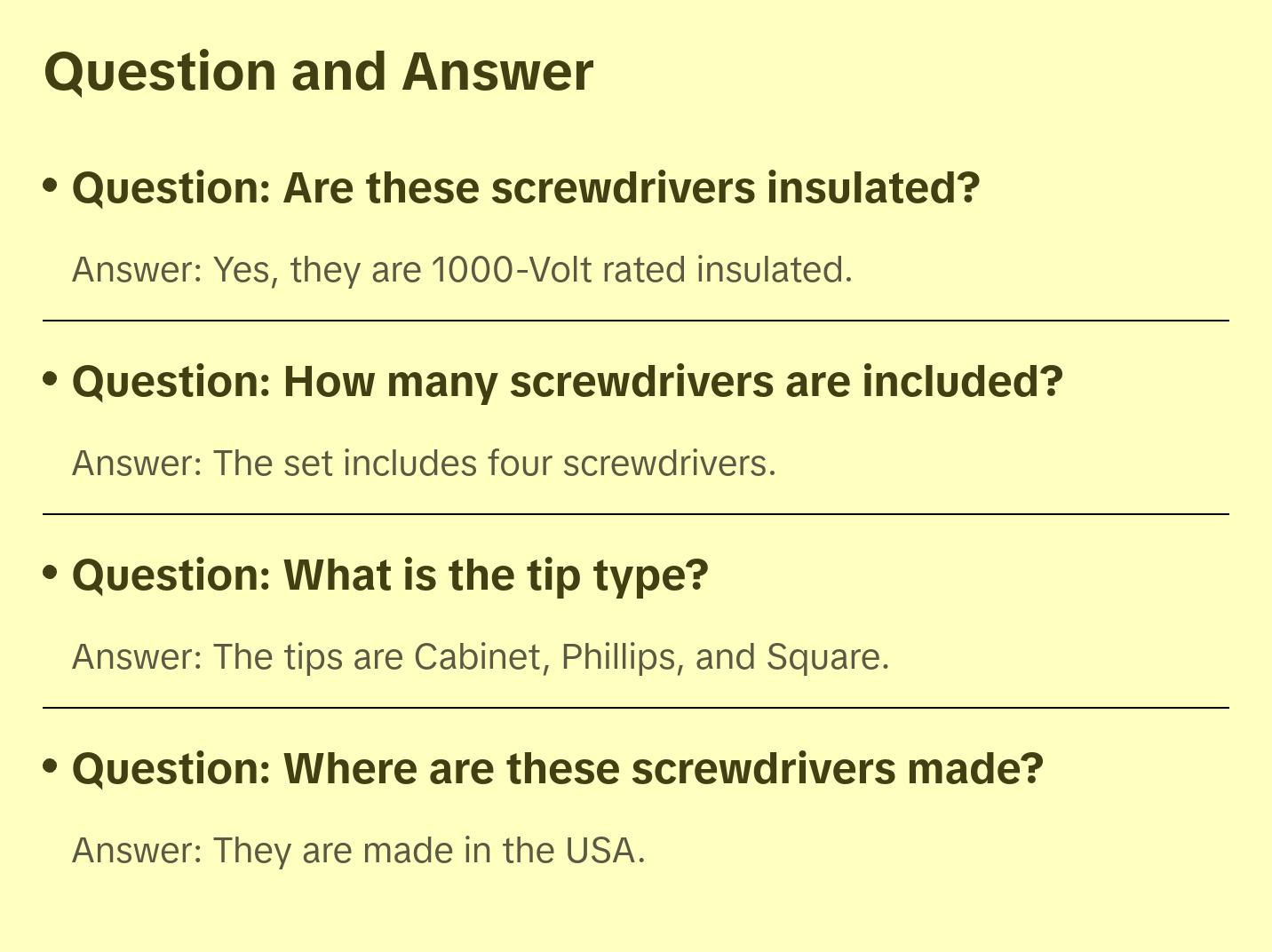Click the divider below the four screwdrivers answer
Viewport: 1272px width, 952px height.
coord(636,514)
